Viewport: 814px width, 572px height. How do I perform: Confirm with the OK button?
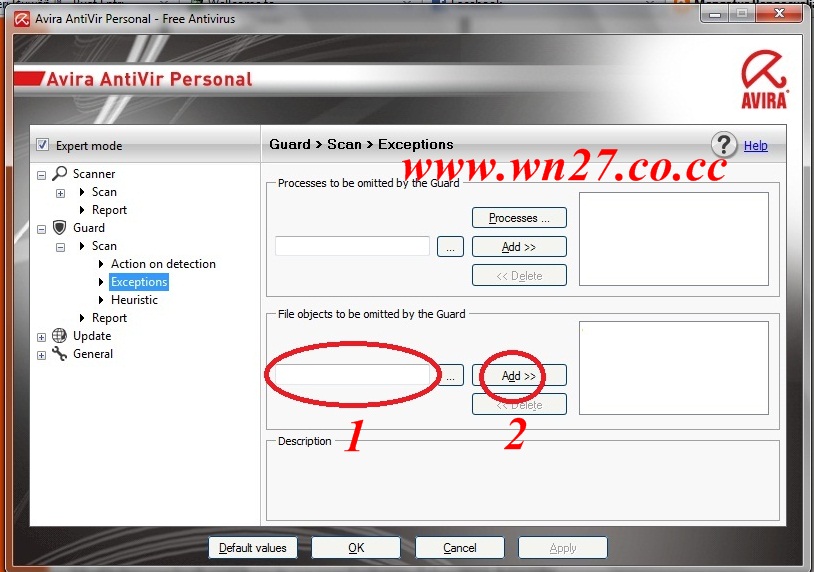[x=356, y=548]
